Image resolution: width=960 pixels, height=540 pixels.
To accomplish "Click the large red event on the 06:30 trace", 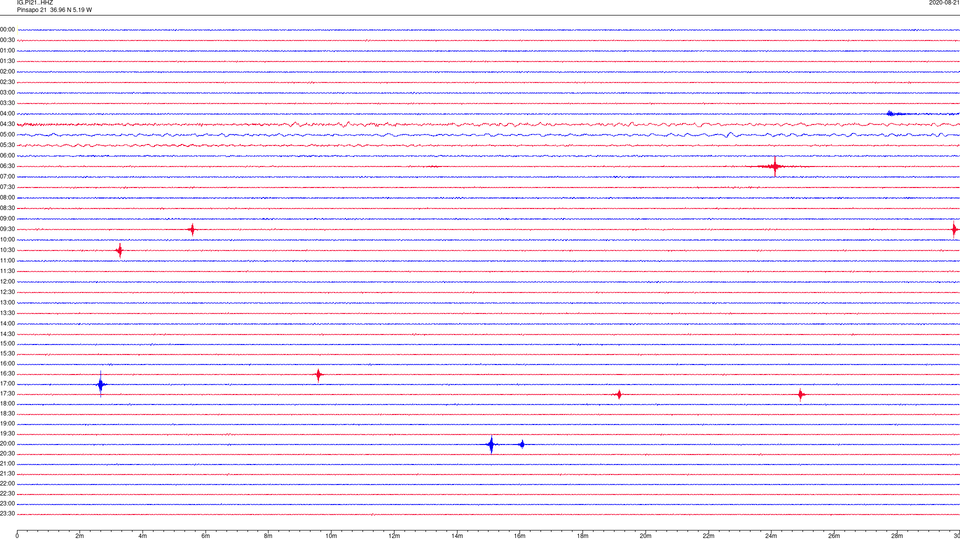I will pyautogui.click(x=775, y=166).
